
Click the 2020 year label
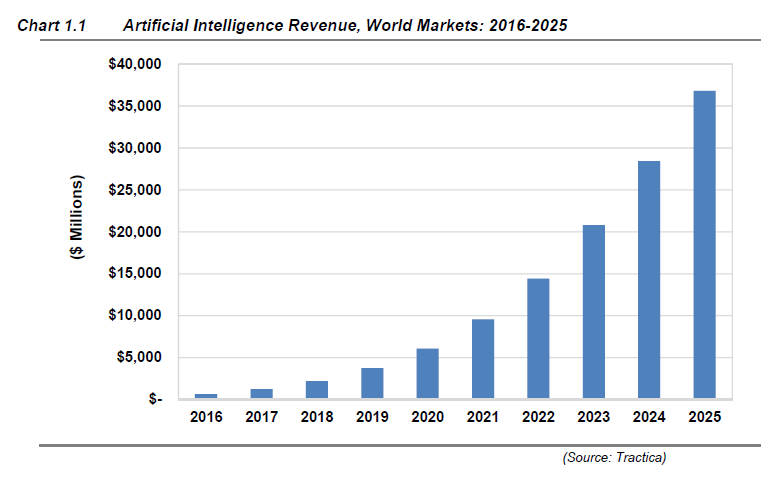click(x=428, y=417)
